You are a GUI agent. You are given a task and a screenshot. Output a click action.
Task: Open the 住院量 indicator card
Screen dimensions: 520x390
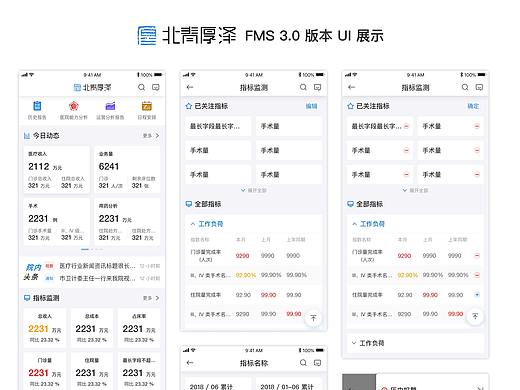point(92,371)
